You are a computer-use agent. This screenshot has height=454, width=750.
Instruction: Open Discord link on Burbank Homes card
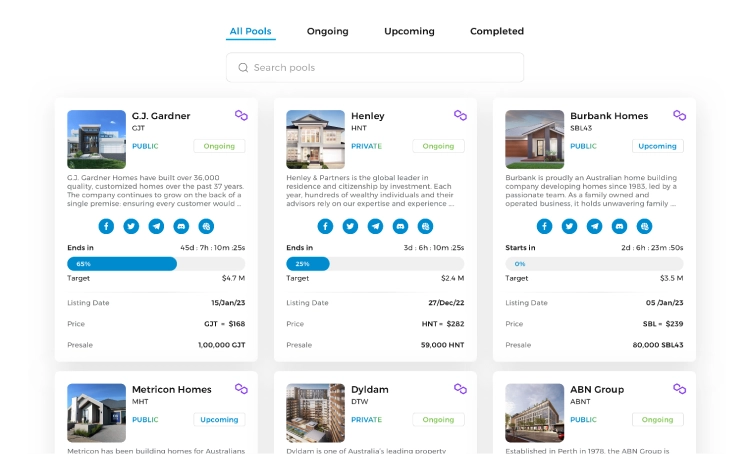(x=619, y=226)
